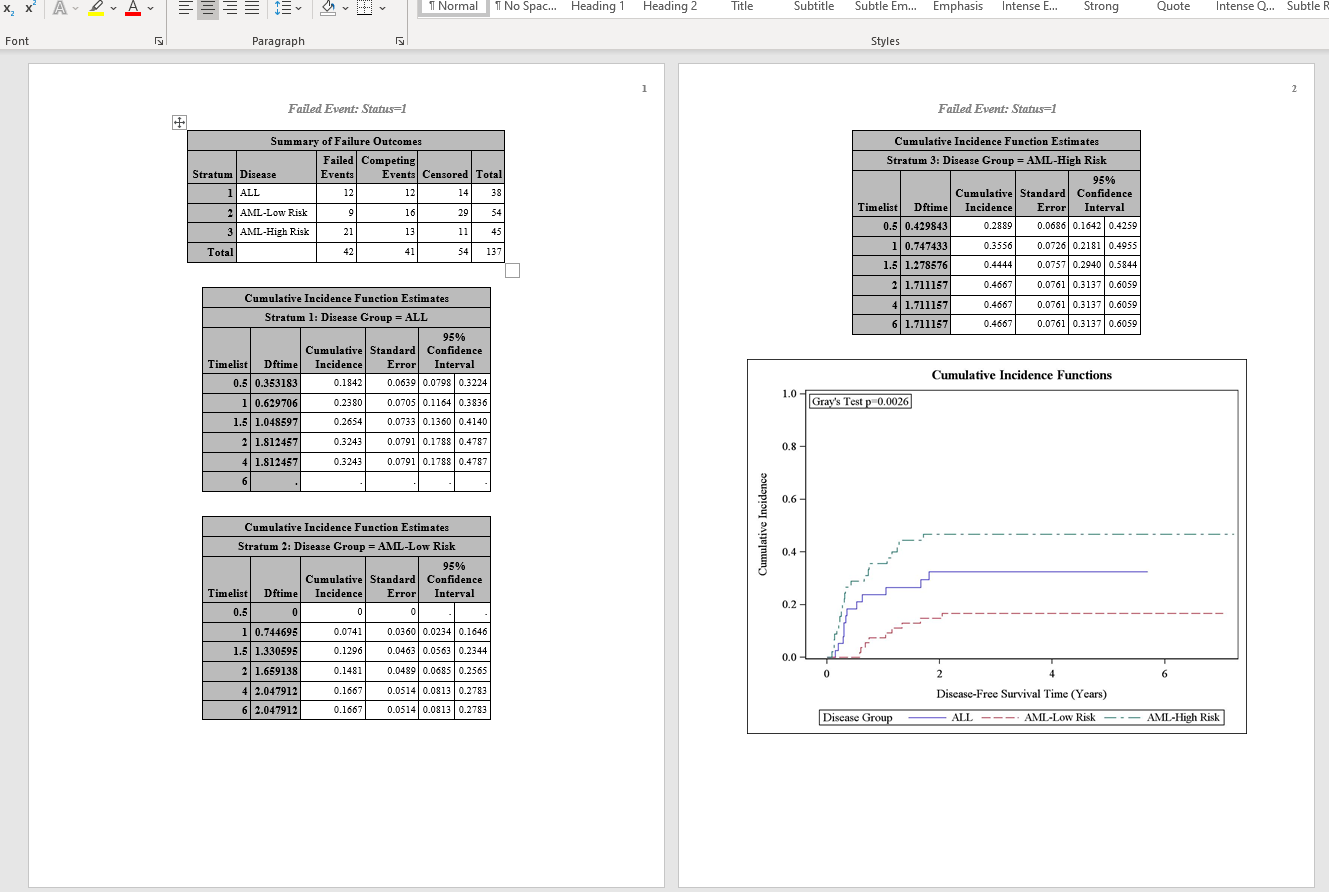Apply subscript formatting
The image size is (1329, 892).
(8, 8)
